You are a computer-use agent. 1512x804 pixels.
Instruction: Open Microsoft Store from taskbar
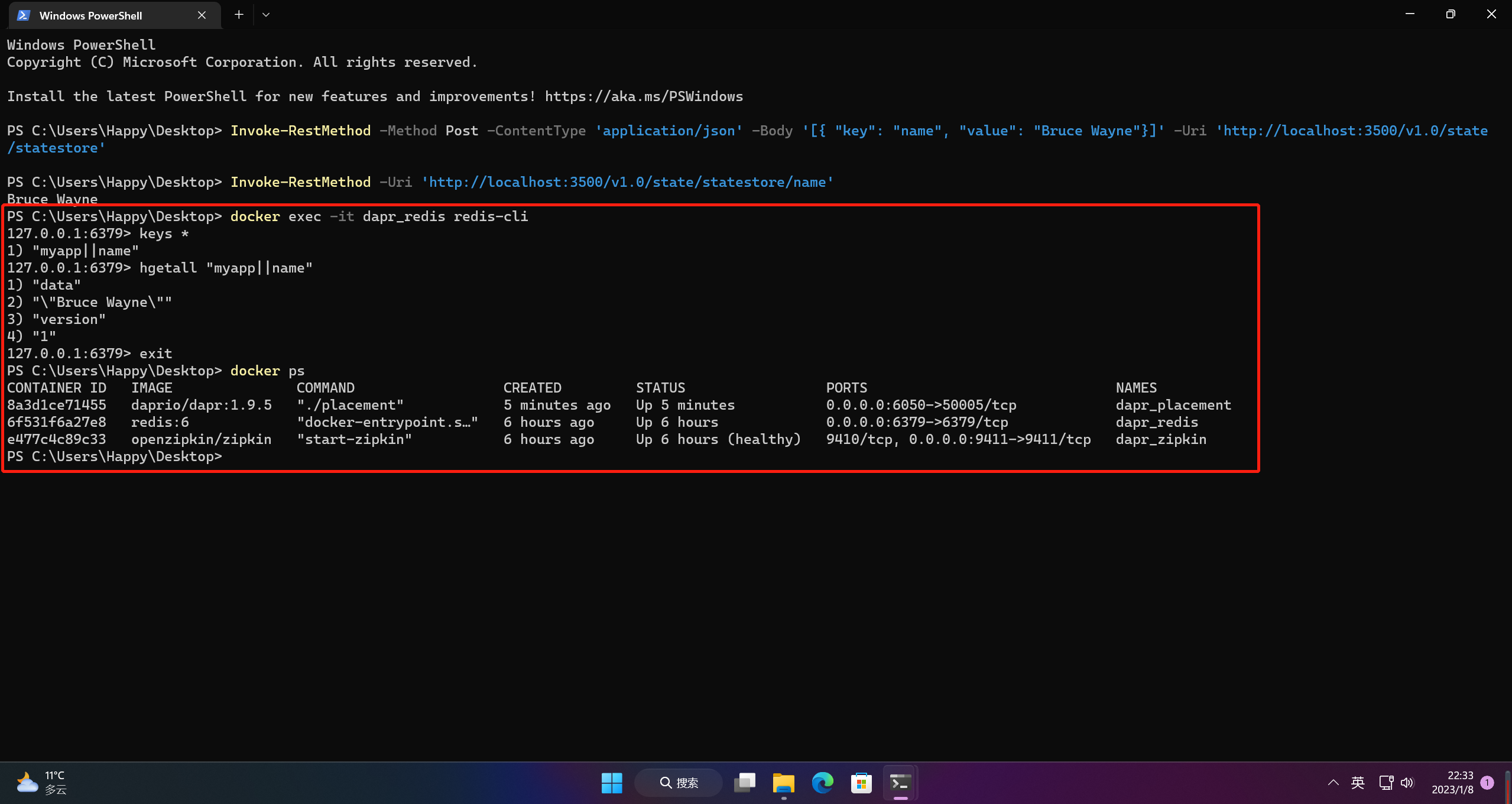click(x=862, y=783)
